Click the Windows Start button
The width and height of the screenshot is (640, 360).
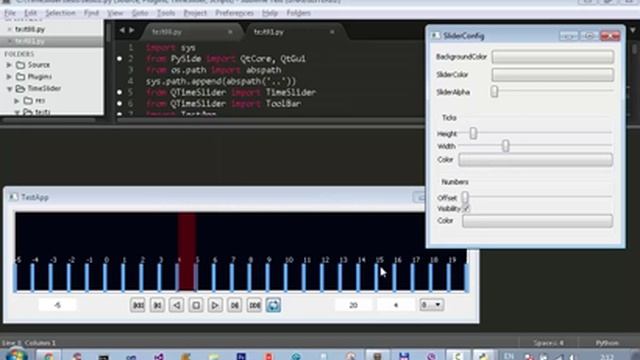tap(16, 355)
